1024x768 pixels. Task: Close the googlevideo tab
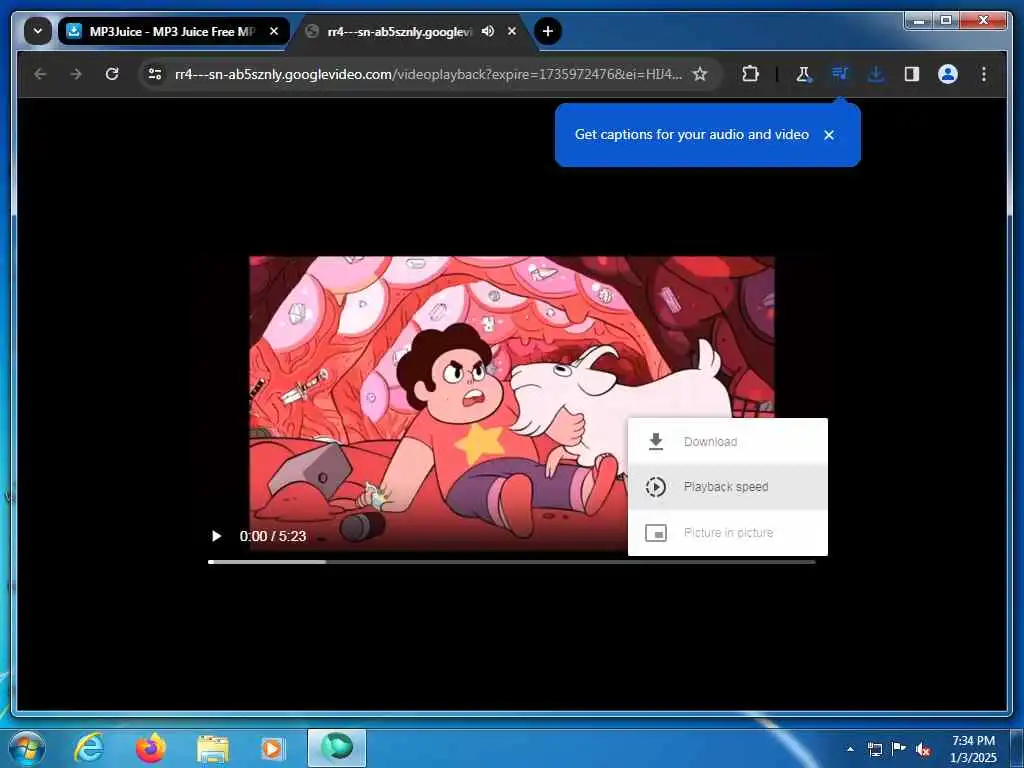click(x=512, y=31)
